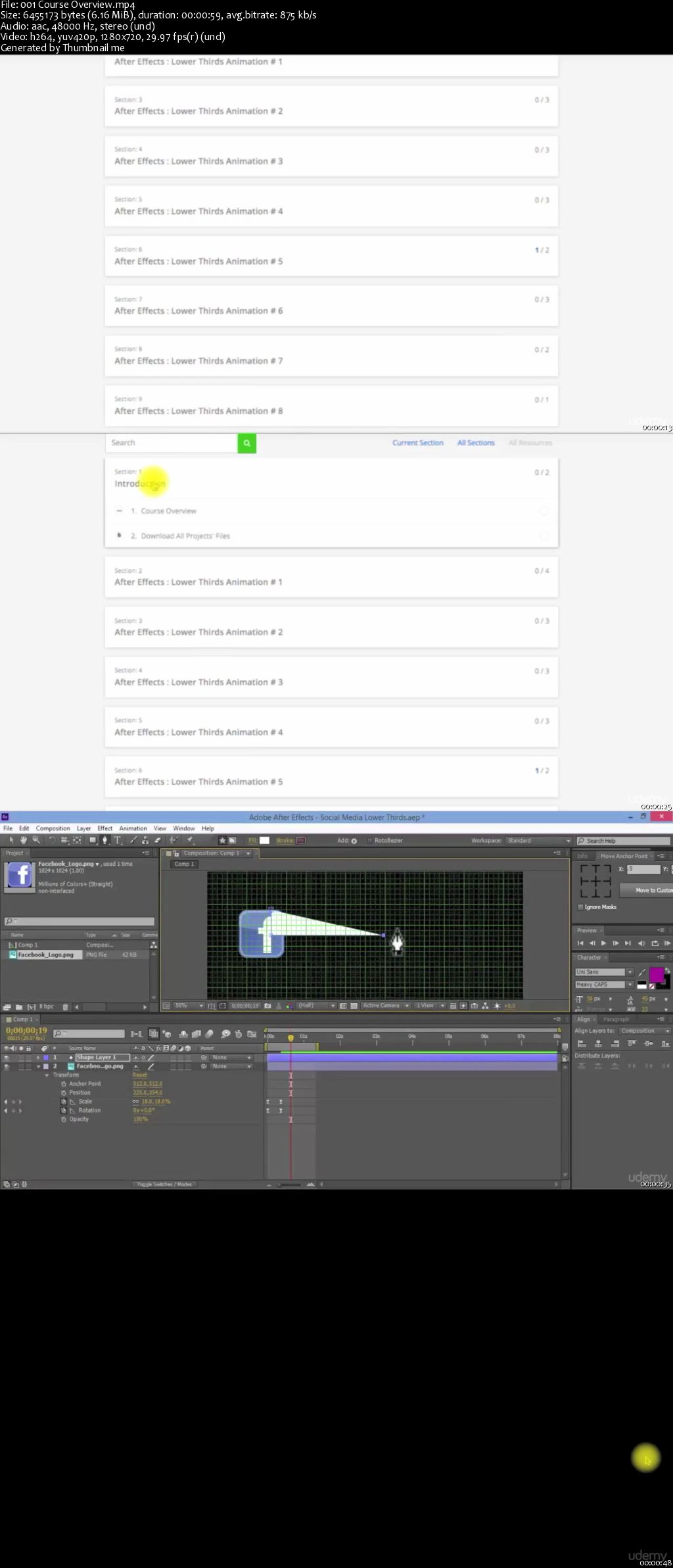Toggle Ignore Masks checkbox
This screenshot has width=673, height=1568.
[580, 907]
